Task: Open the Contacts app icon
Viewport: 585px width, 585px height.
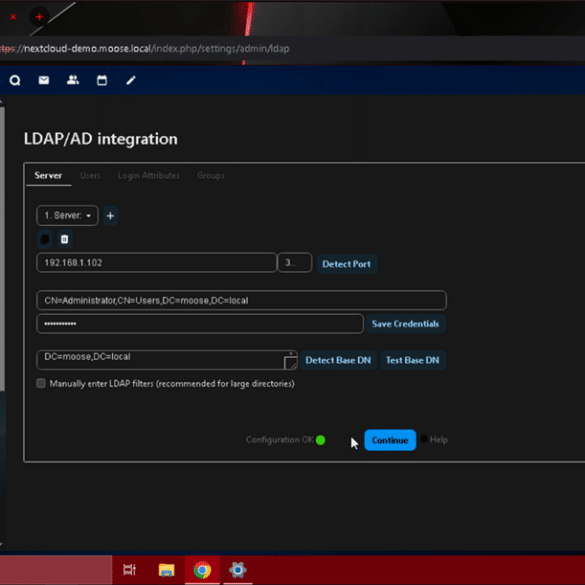Action: click(73, 80)
